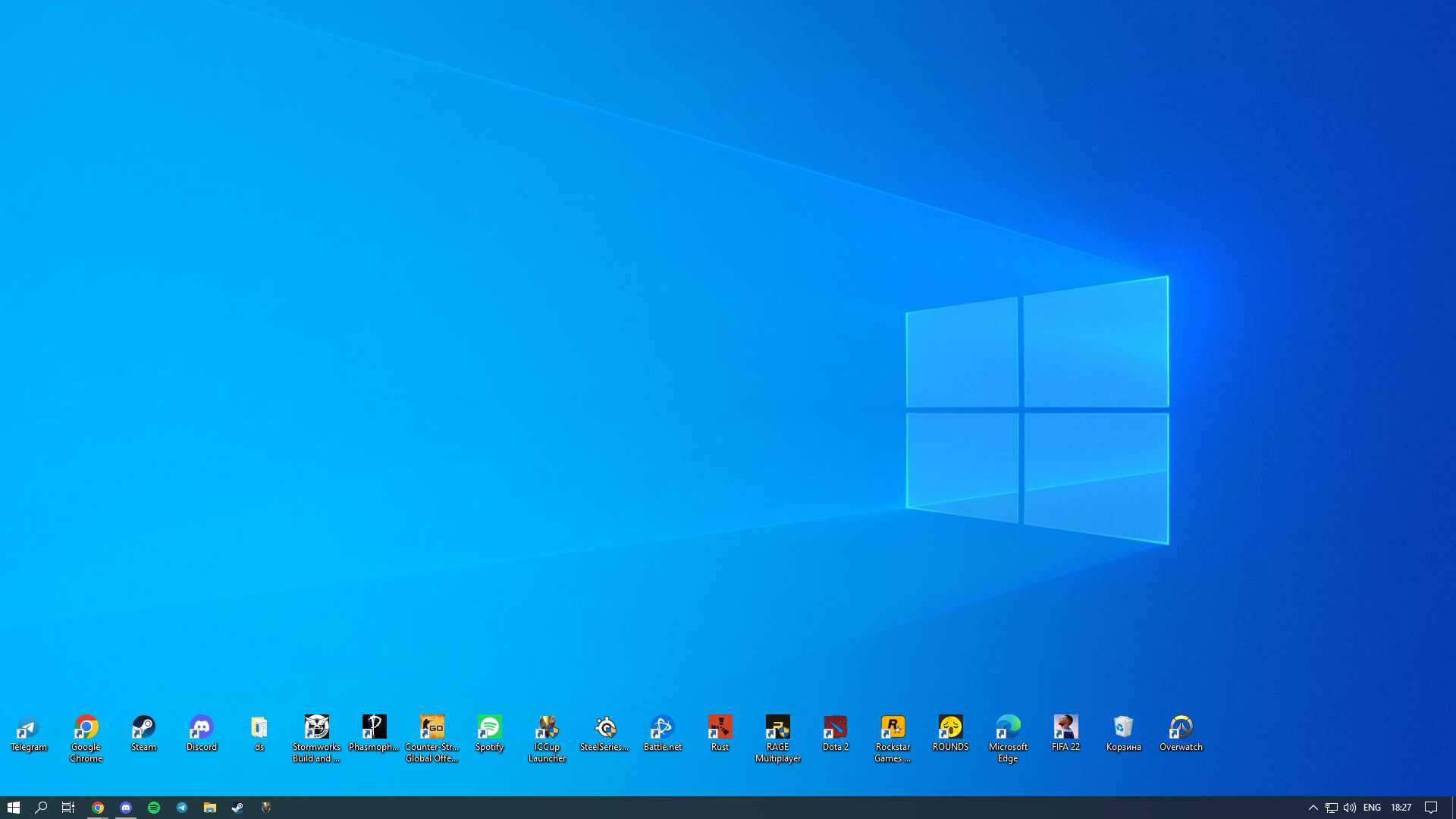Select the Battle.net desktop icon
Image resolution: width=1456 pixels, height=819 pixels.
[662, 733]
